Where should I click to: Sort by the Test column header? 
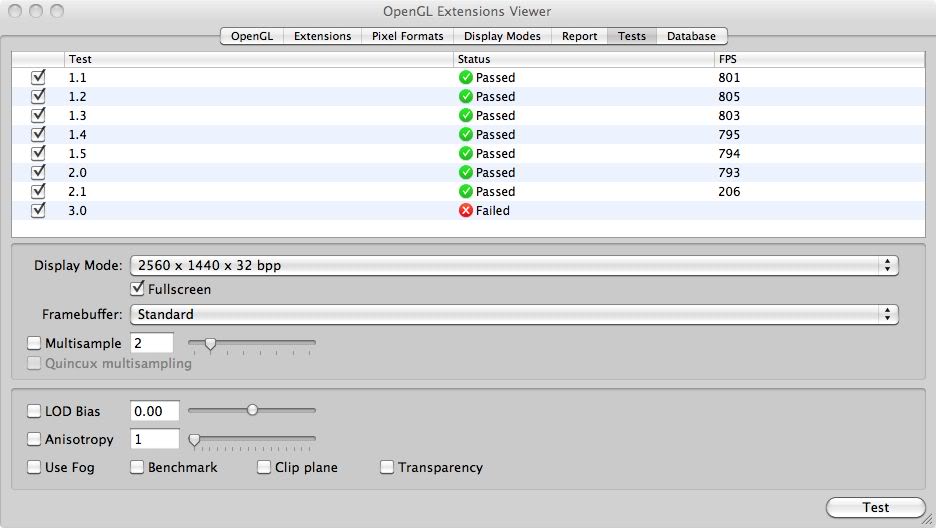point(258,59)
